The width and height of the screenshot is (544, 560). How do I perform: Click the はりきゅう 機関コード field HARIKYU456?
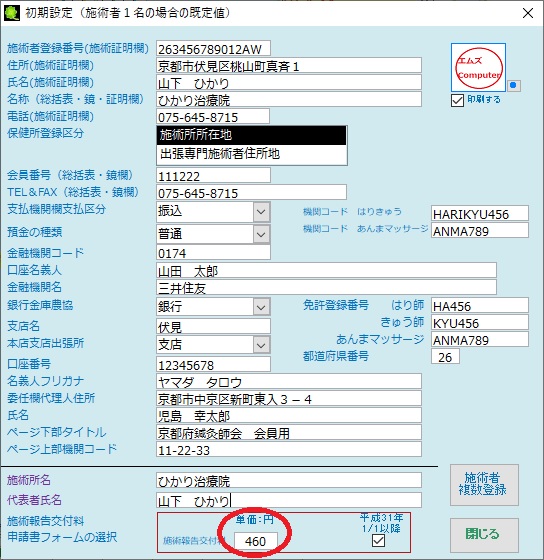[480, 213]
